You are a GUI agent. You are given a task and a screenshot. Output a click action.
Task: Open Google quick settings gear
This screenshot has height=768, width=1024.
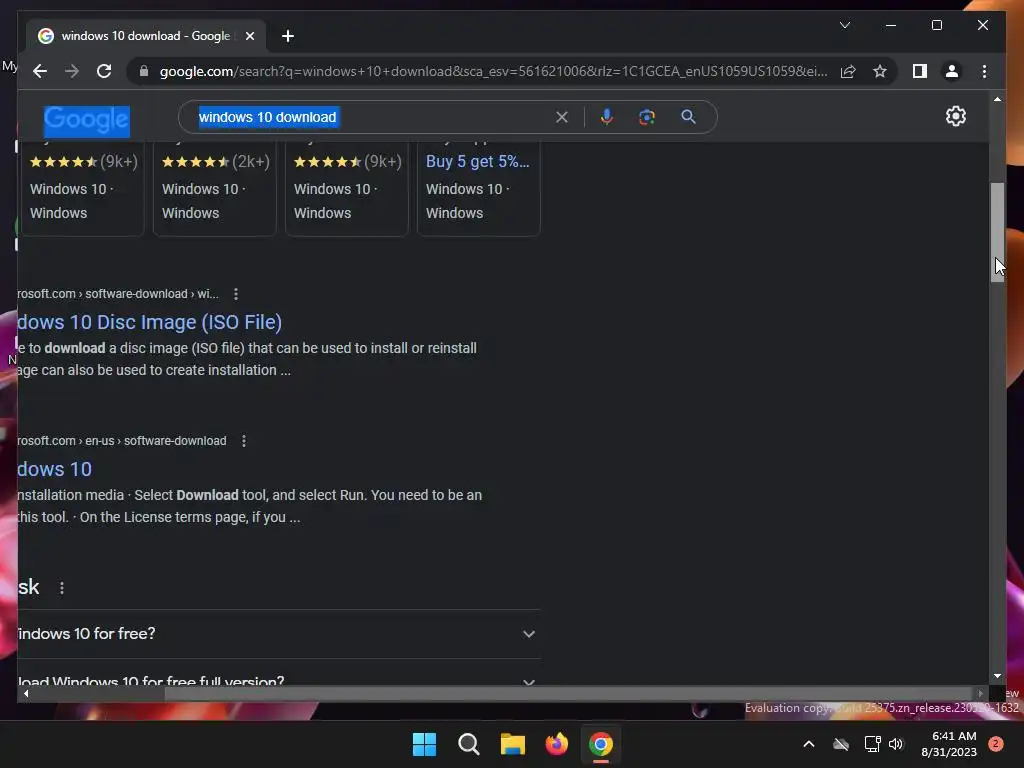tap(955, 116)
